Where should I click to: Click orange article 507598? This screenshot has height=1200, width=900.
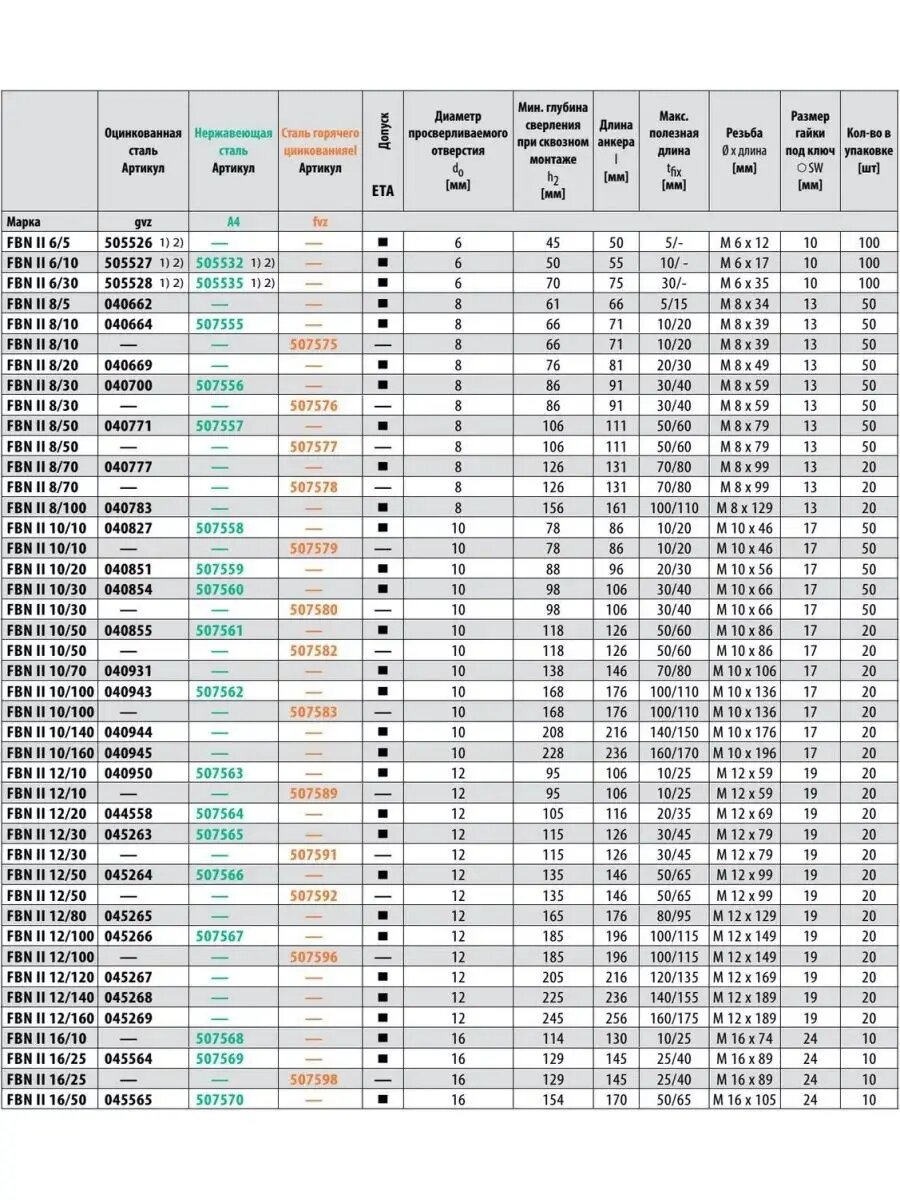tap(314, 1079)
